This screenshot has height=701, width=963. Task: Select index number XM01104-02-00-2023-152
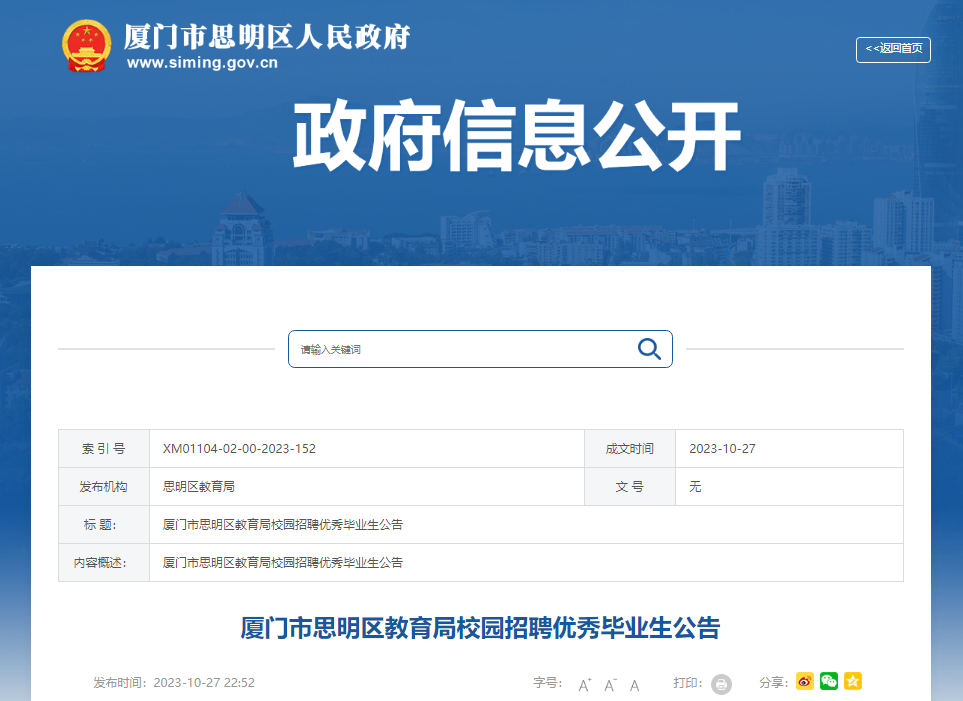239,449
